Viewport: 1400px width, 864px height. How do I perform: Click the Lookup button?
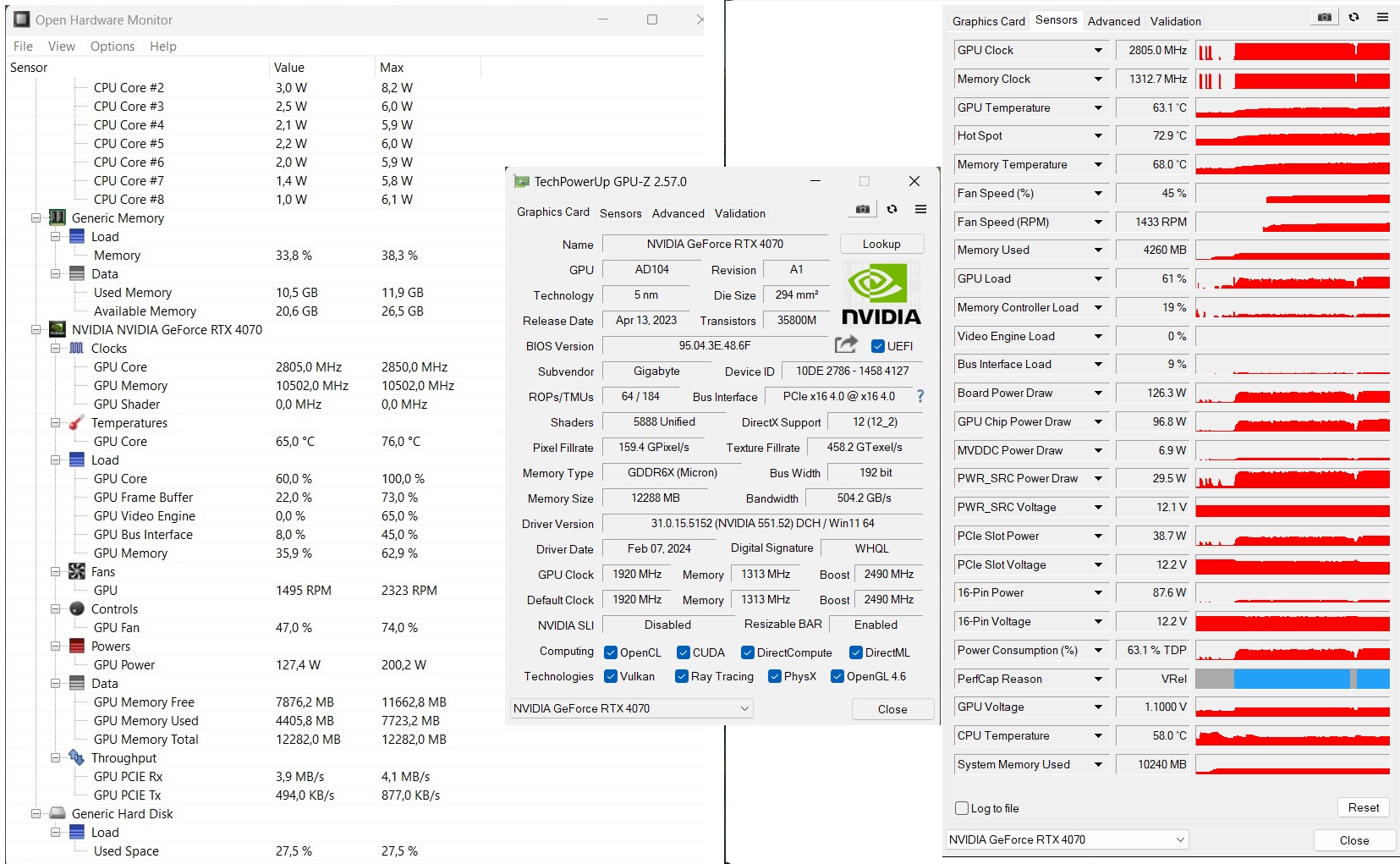pyautogui.click(x=881, y=244)
